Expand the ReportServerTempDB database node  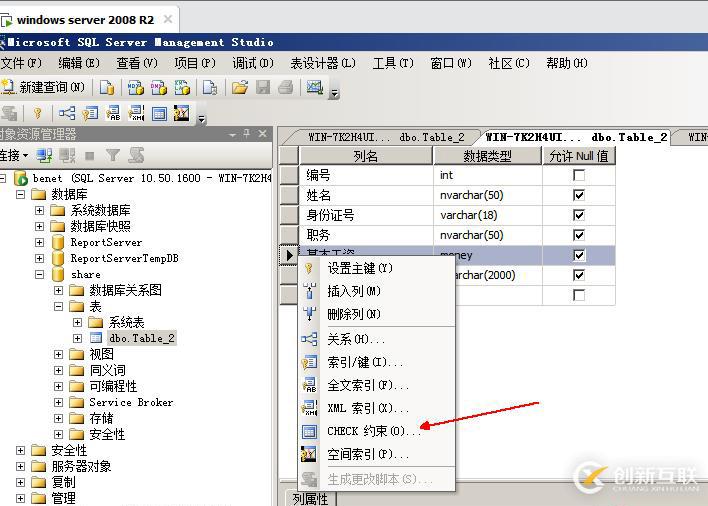click(x=39, y=258)
